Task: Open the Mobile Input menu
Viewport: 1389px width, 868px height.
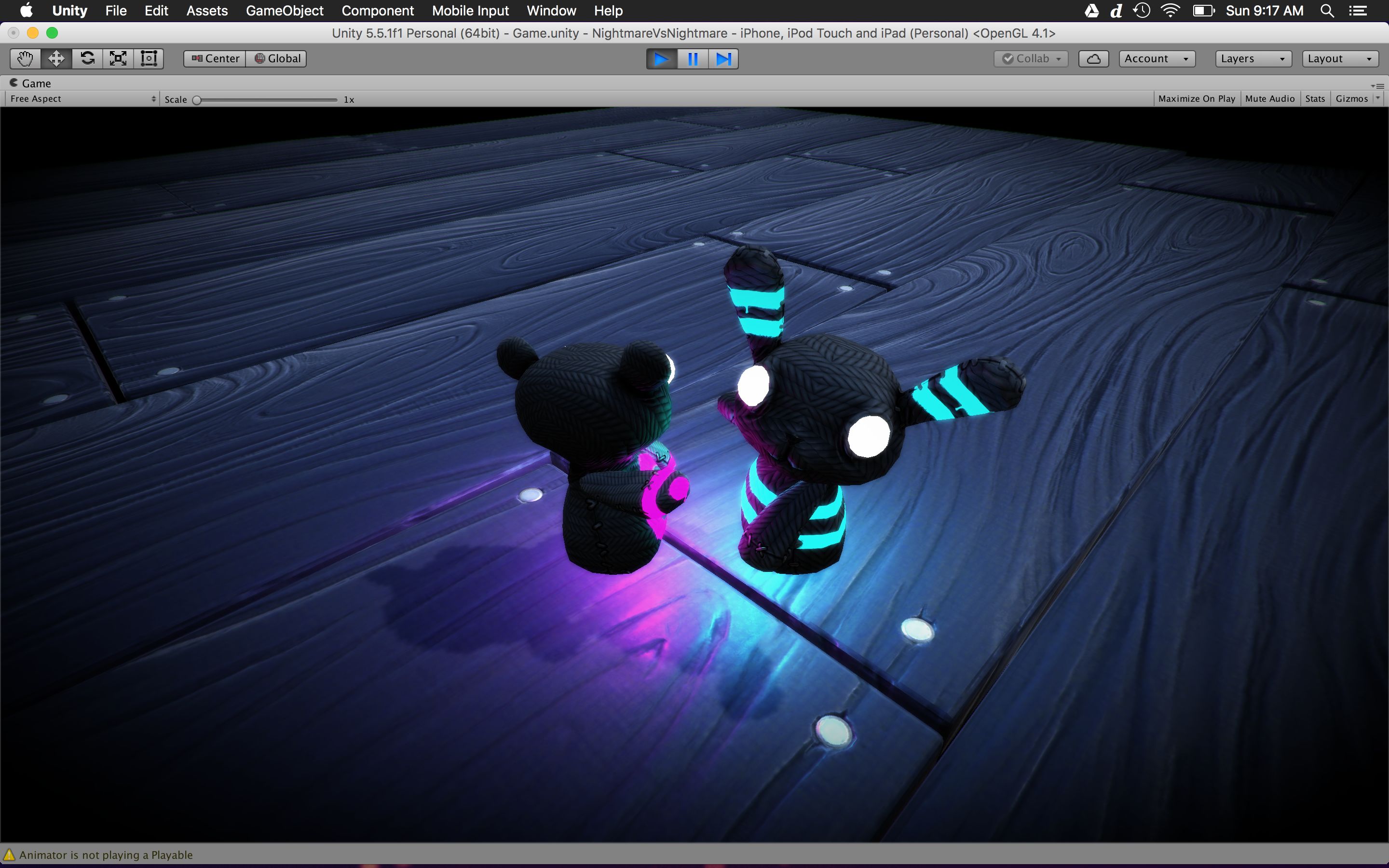Action: click(470, 11)
